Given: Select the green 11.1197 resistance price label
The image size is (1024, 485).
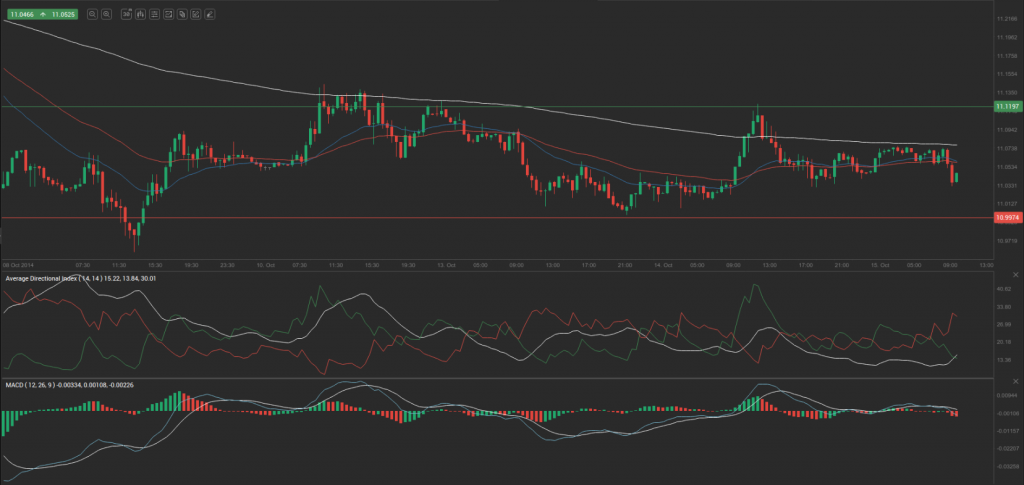Looking at the screenshot, I should tap(1006, 105).
